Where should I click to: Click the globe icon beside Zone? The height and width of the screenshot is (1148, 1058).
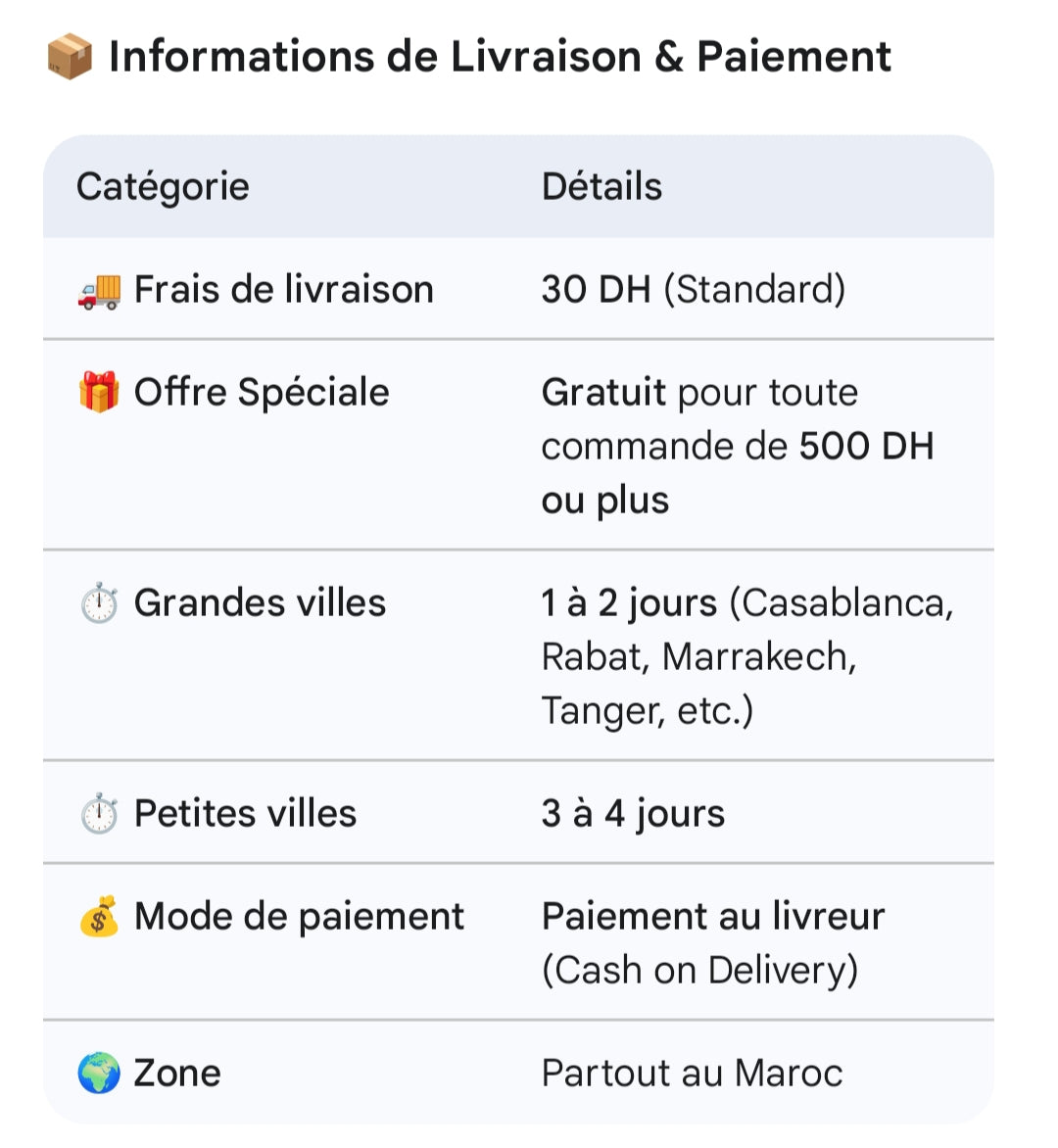[99, 1074]
